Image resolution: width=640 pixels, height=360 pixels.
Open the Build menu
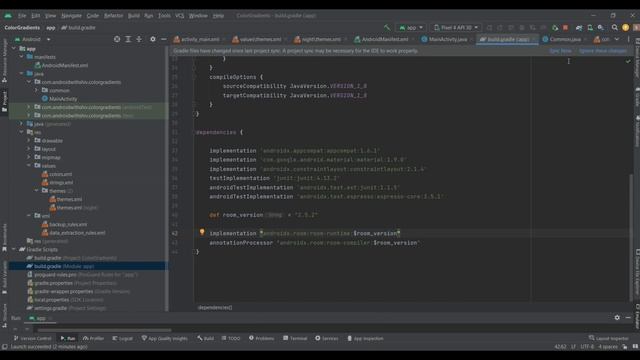(134, 16)
